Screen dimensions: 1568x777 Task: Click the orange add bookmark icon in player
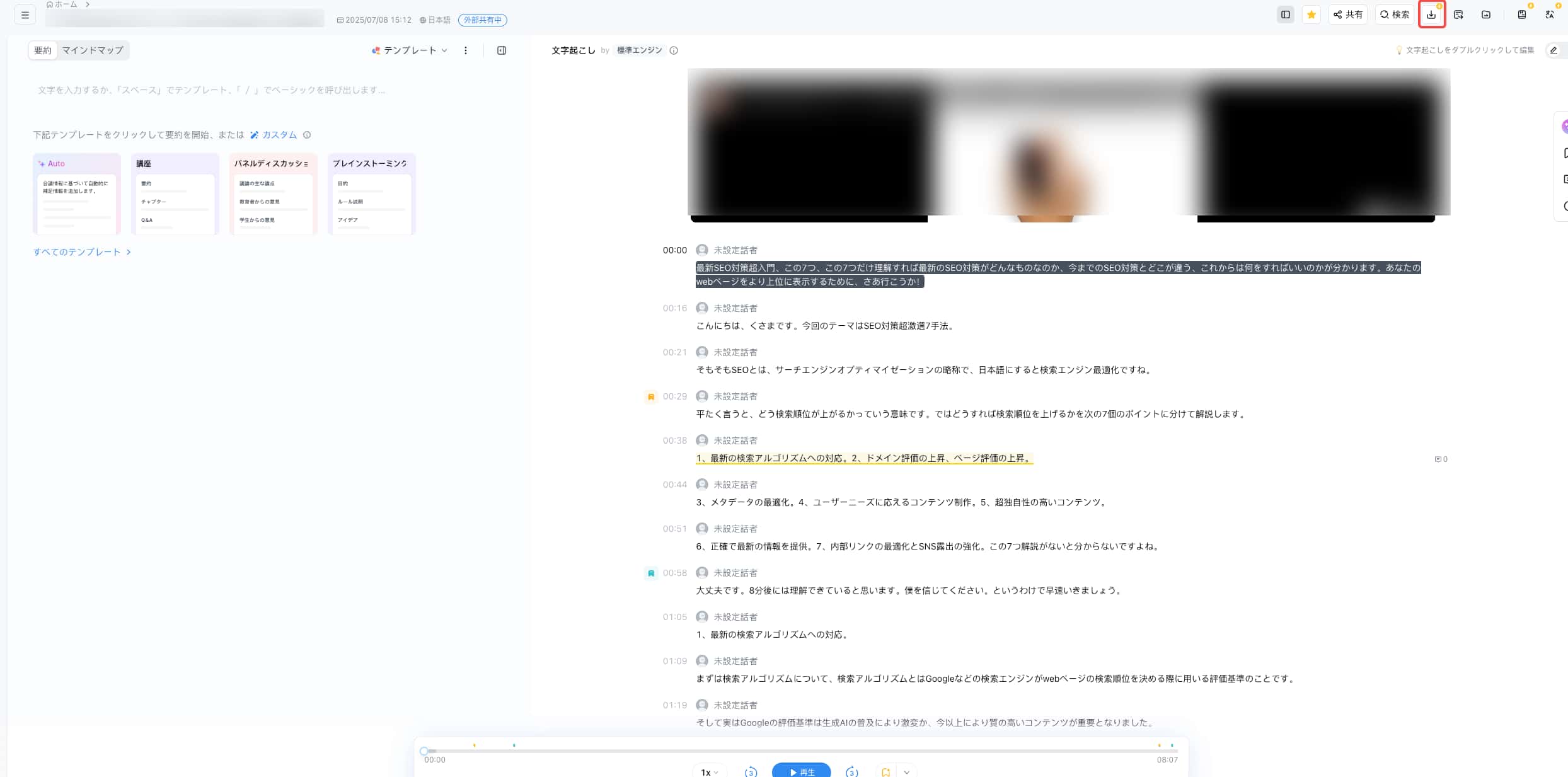[x=885, y=772]
